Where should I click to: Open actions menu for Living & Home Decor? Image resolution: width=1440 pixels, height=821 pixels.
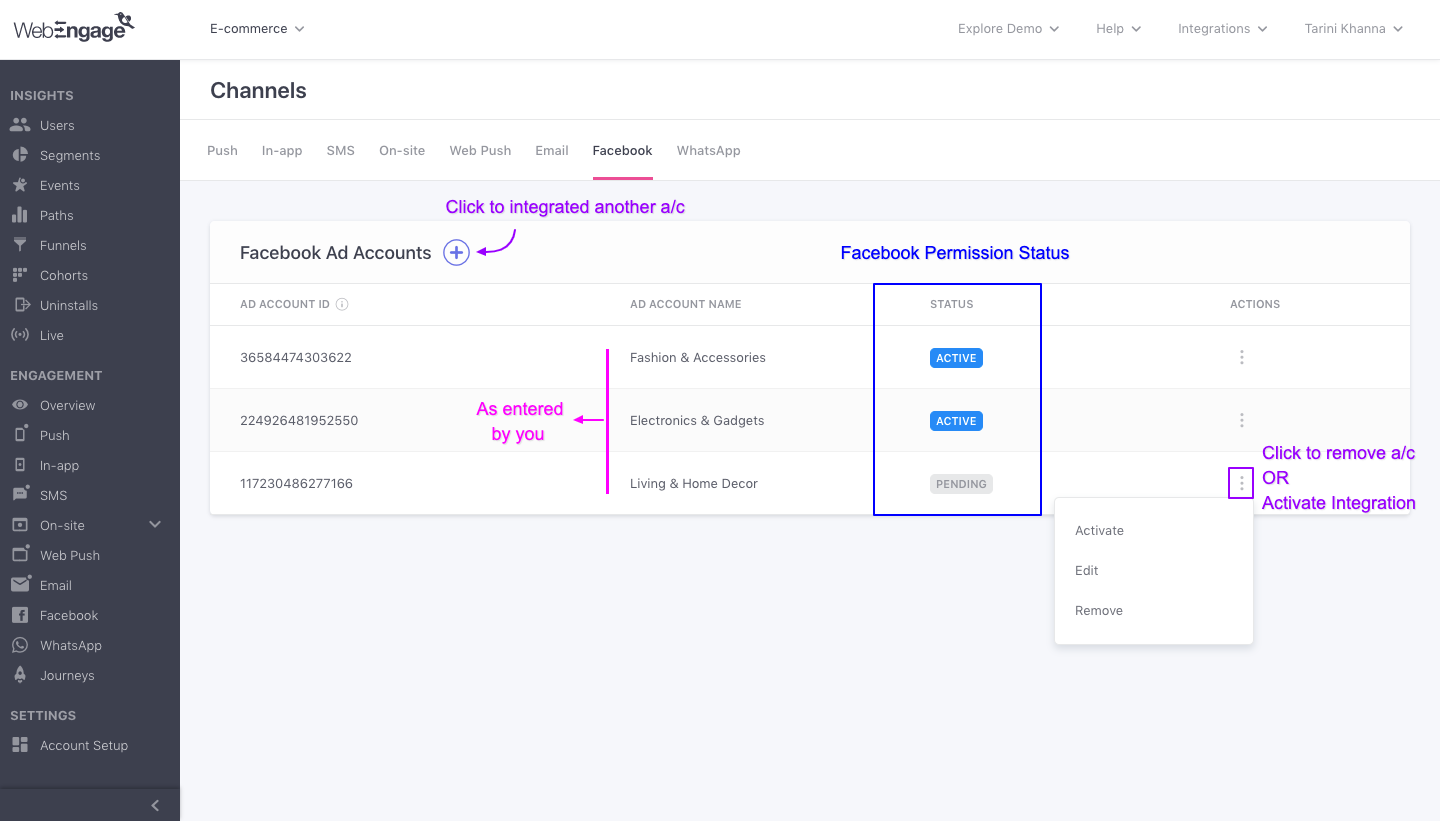[x=1242, y=483]
